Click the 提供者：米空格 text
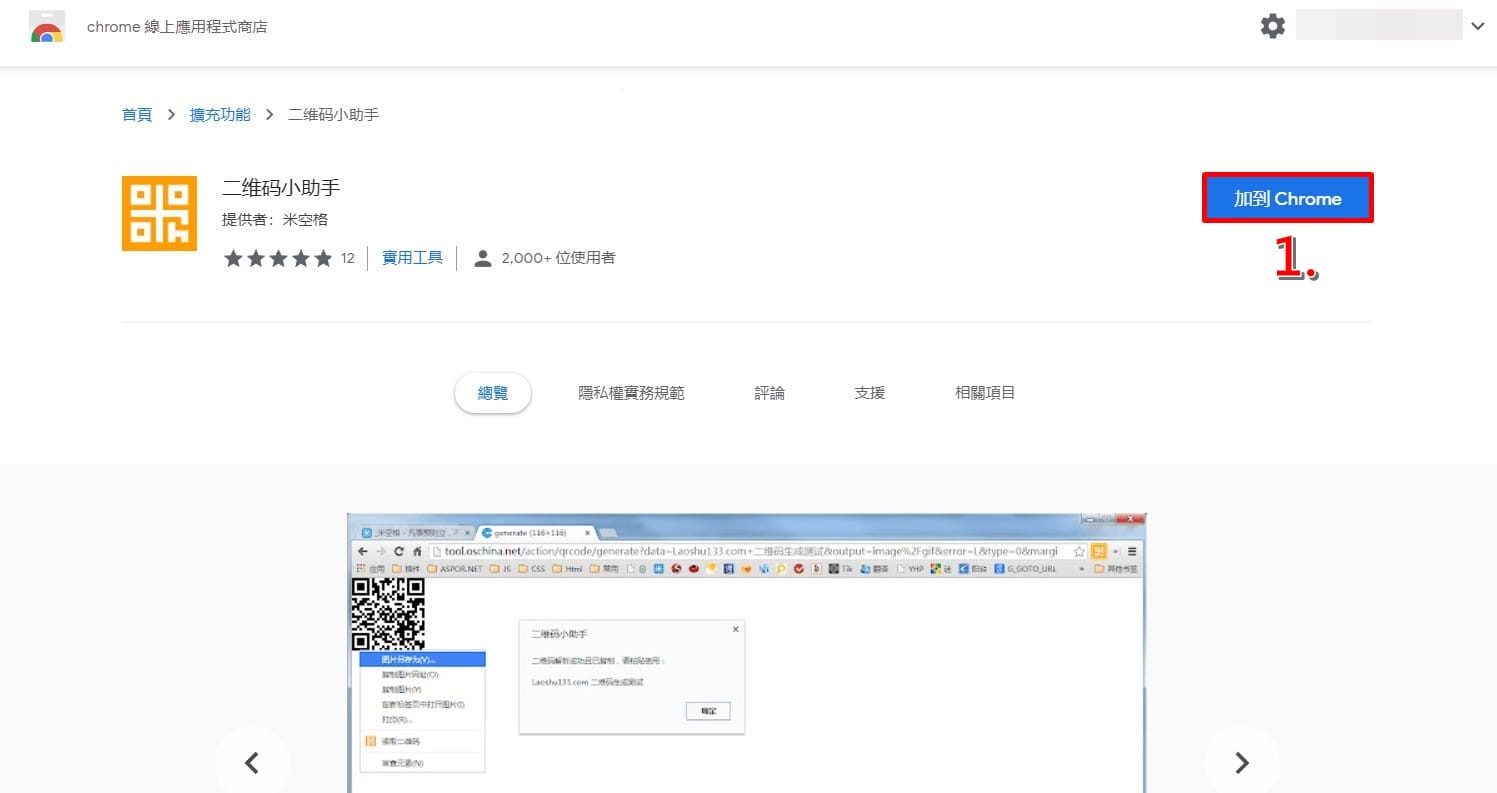This screenshot has height=793, width=1497. (x=275, y=220)
